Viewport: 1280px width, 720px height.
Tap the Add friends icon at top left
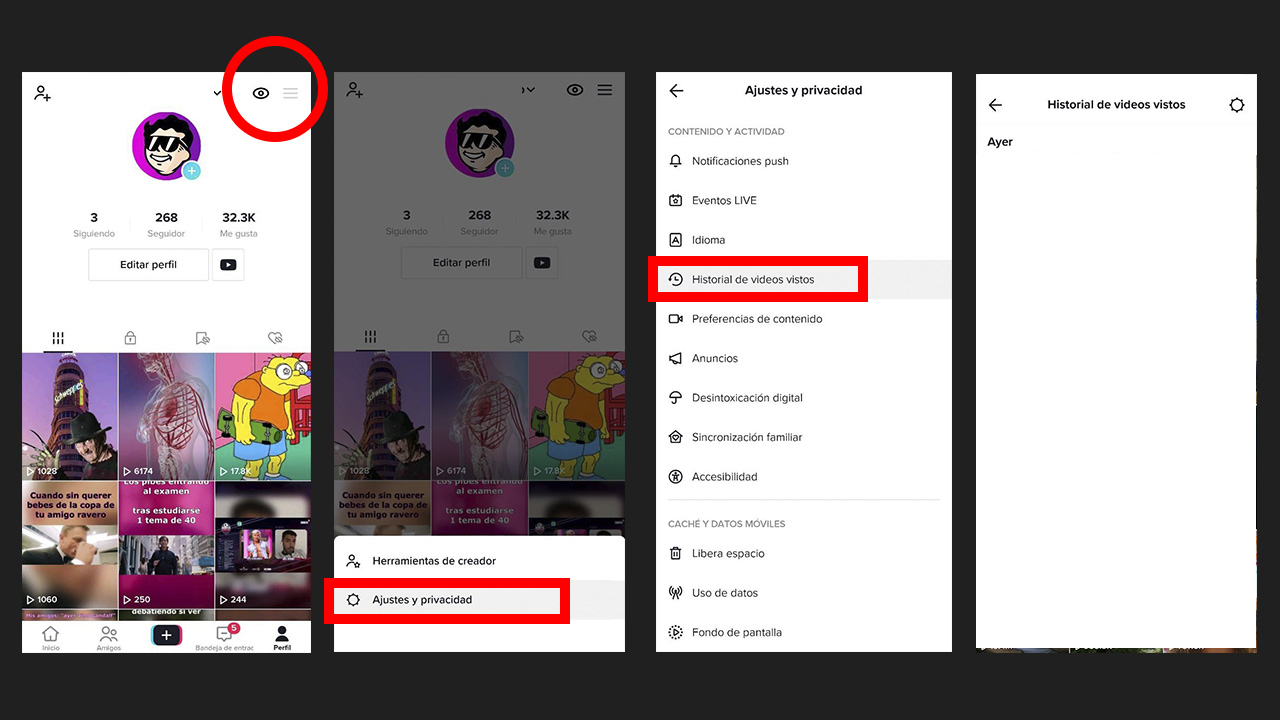(42, 93)
